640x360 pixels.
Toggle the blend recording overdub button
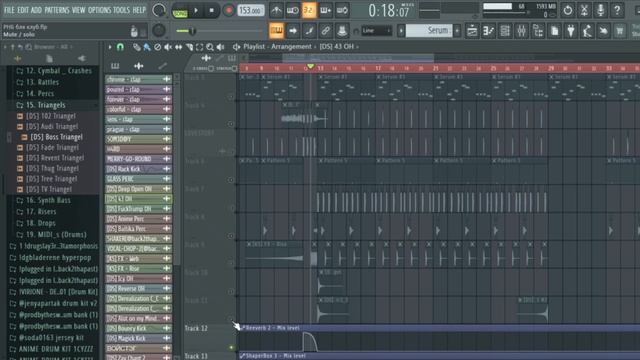tap(326, 11)
